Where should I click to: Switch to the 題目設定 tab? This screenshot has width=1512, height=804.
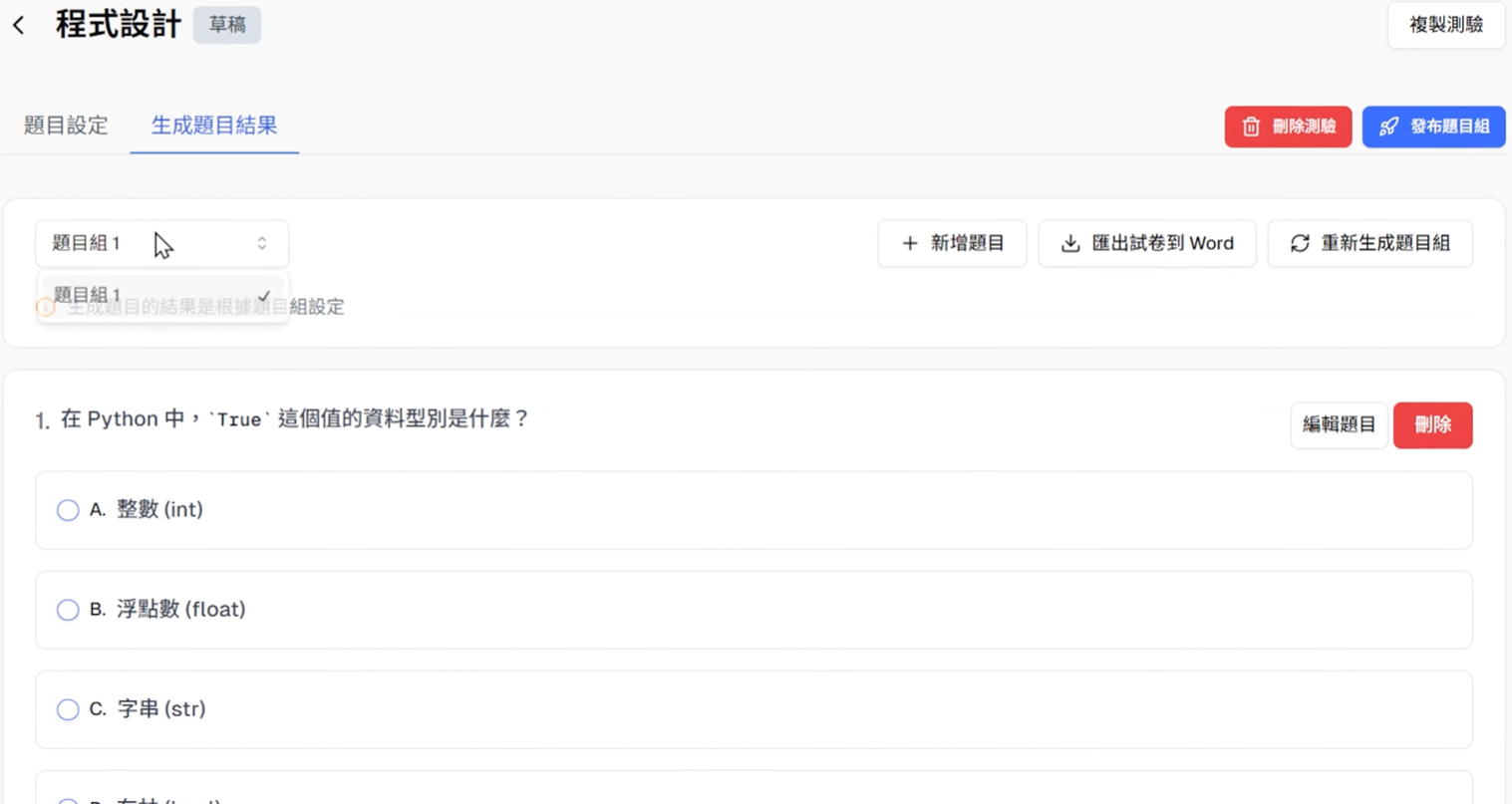point(66,126)
